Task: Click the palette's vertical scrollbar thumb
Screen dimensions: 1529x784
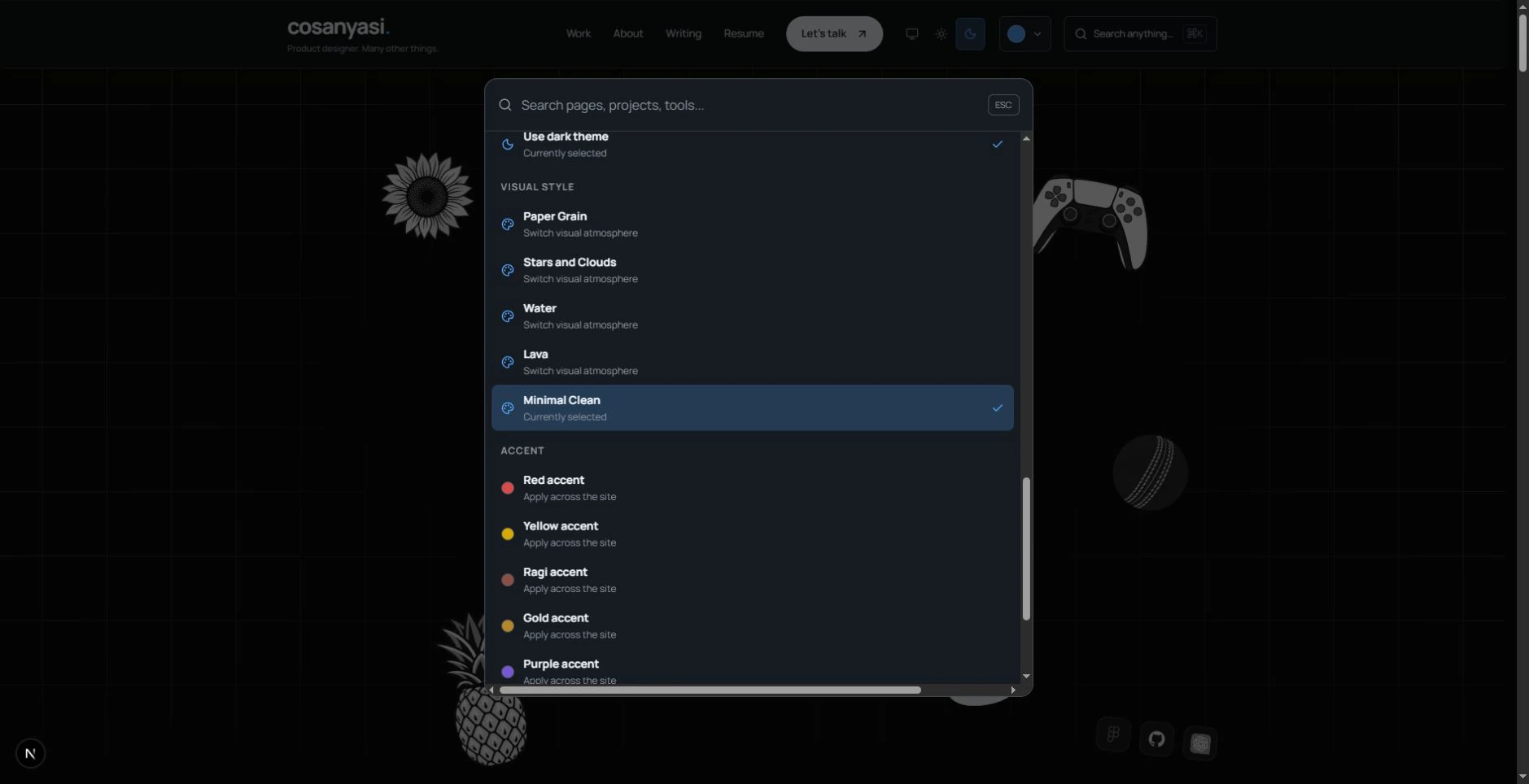Action: (1025, 549)
